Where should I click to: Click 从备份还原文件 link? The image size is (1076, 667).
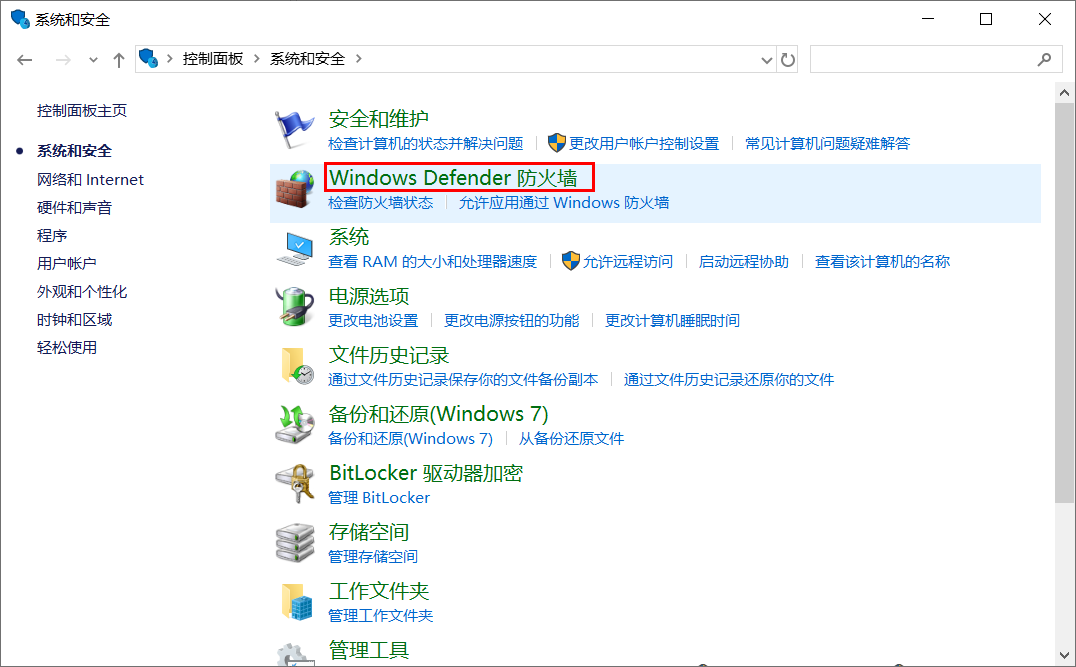click(x=571, y=438)
